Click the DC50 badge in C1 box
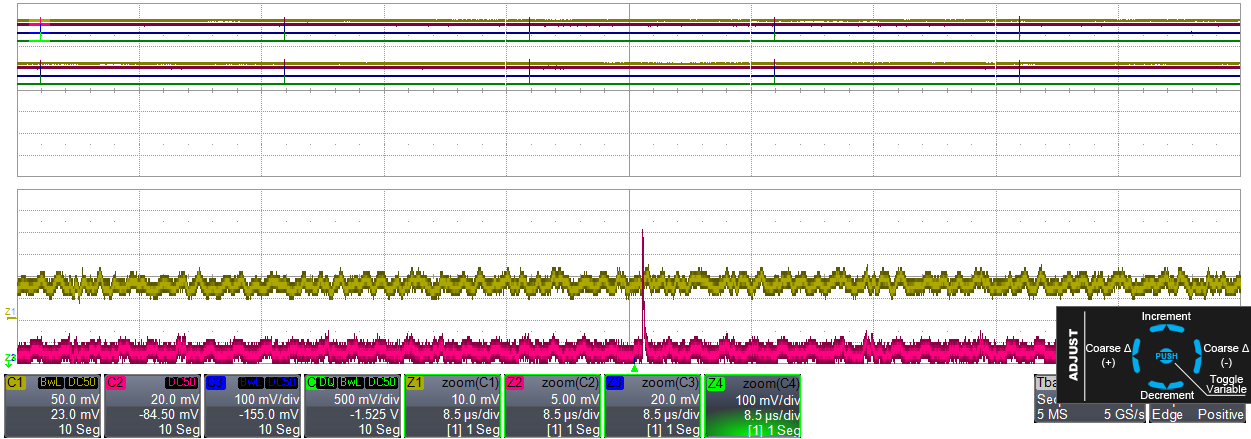Viewport: 1251px width, 439px height. coord(81,382)
